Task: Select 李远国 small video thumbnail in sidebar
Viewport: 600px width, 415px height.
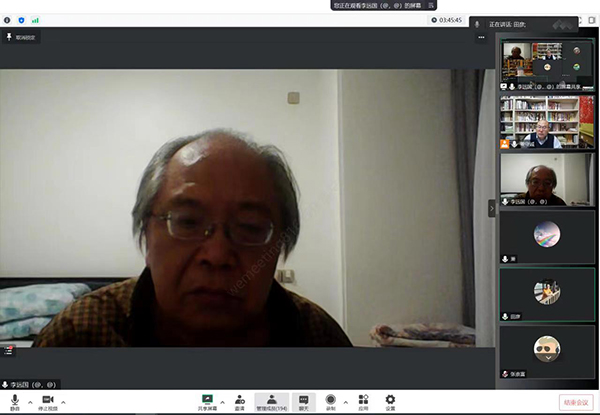Action: pyautogui.click(x=547, y=180)
